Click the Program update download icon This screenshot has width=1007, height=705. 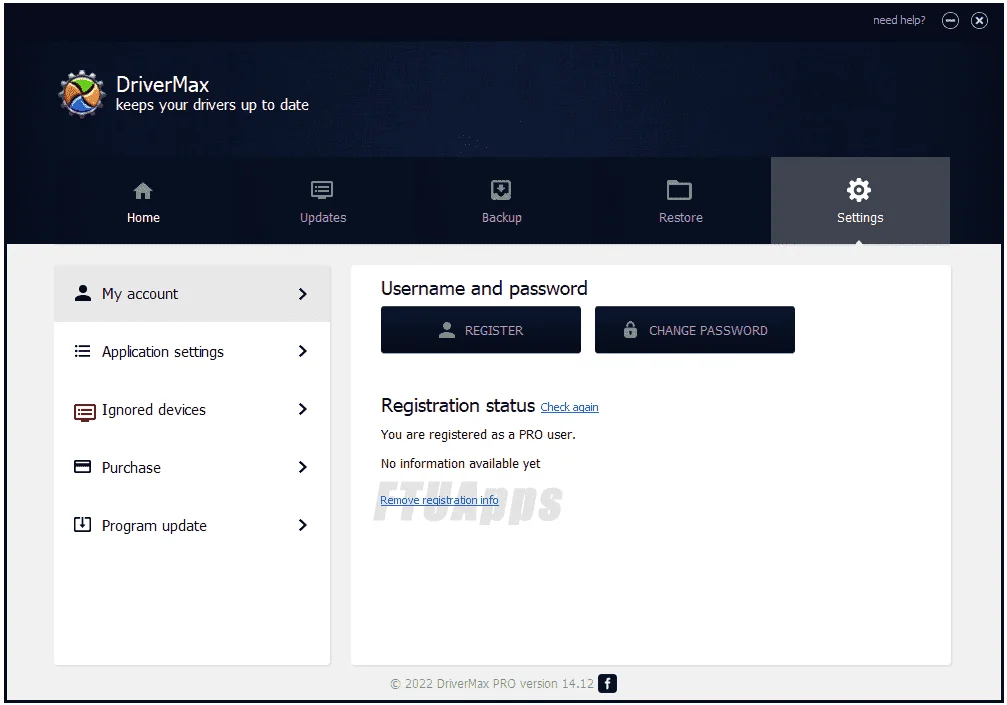(82, 525)
